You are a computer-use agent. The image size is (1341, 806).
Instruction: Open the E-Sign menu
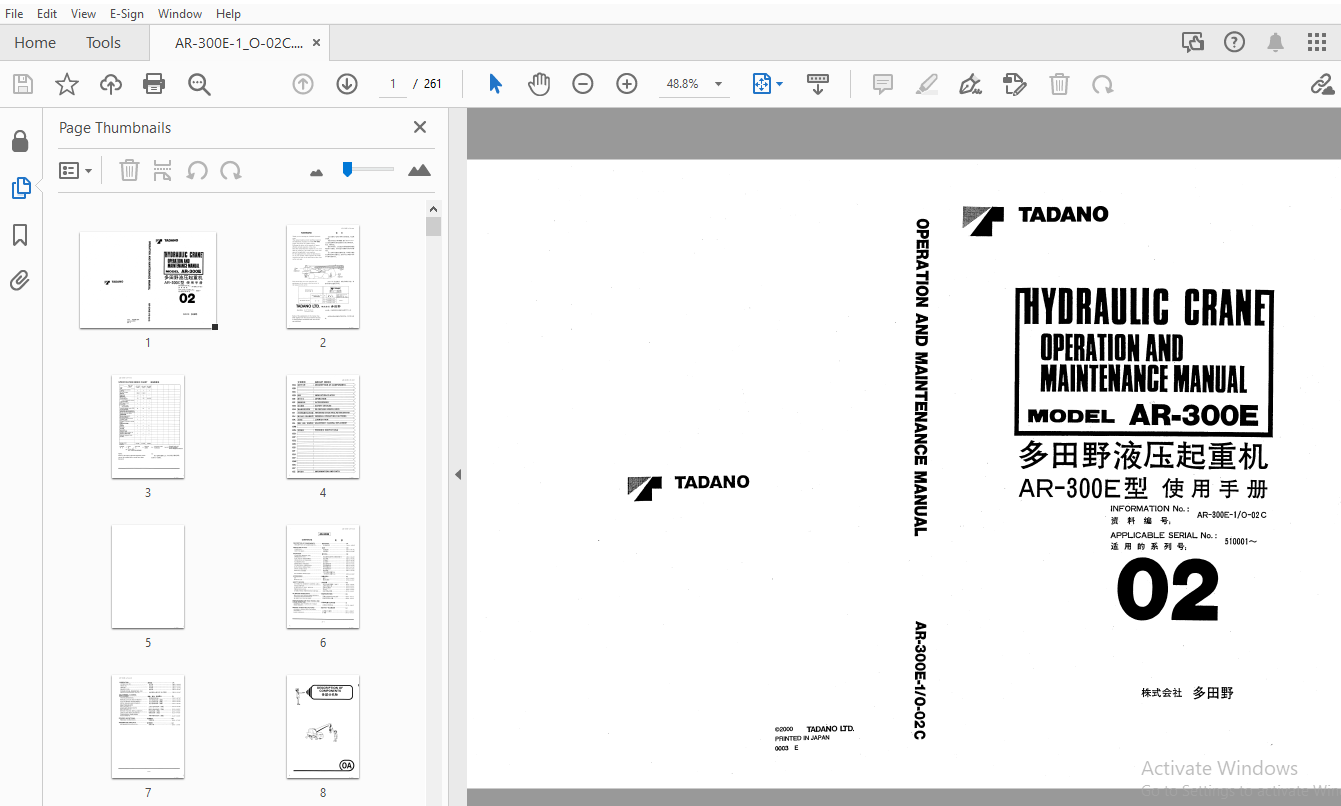(127, 13)
